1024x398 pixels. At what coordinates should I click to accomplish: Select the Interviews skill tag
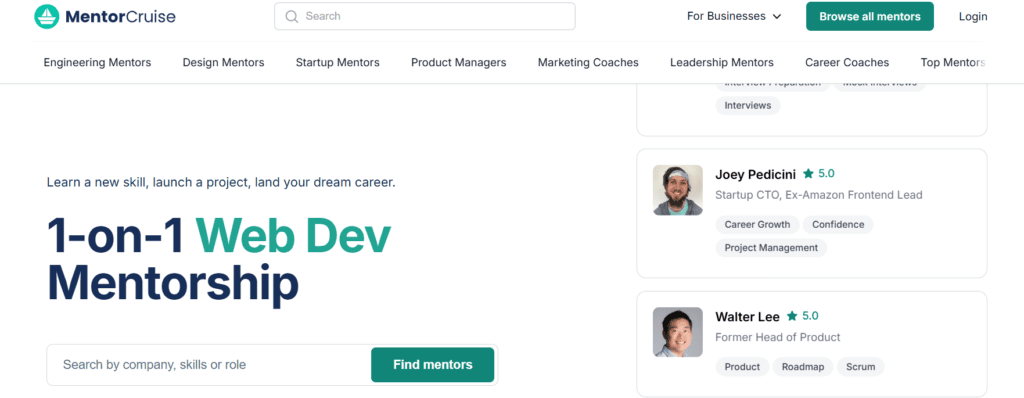(748, 105)
